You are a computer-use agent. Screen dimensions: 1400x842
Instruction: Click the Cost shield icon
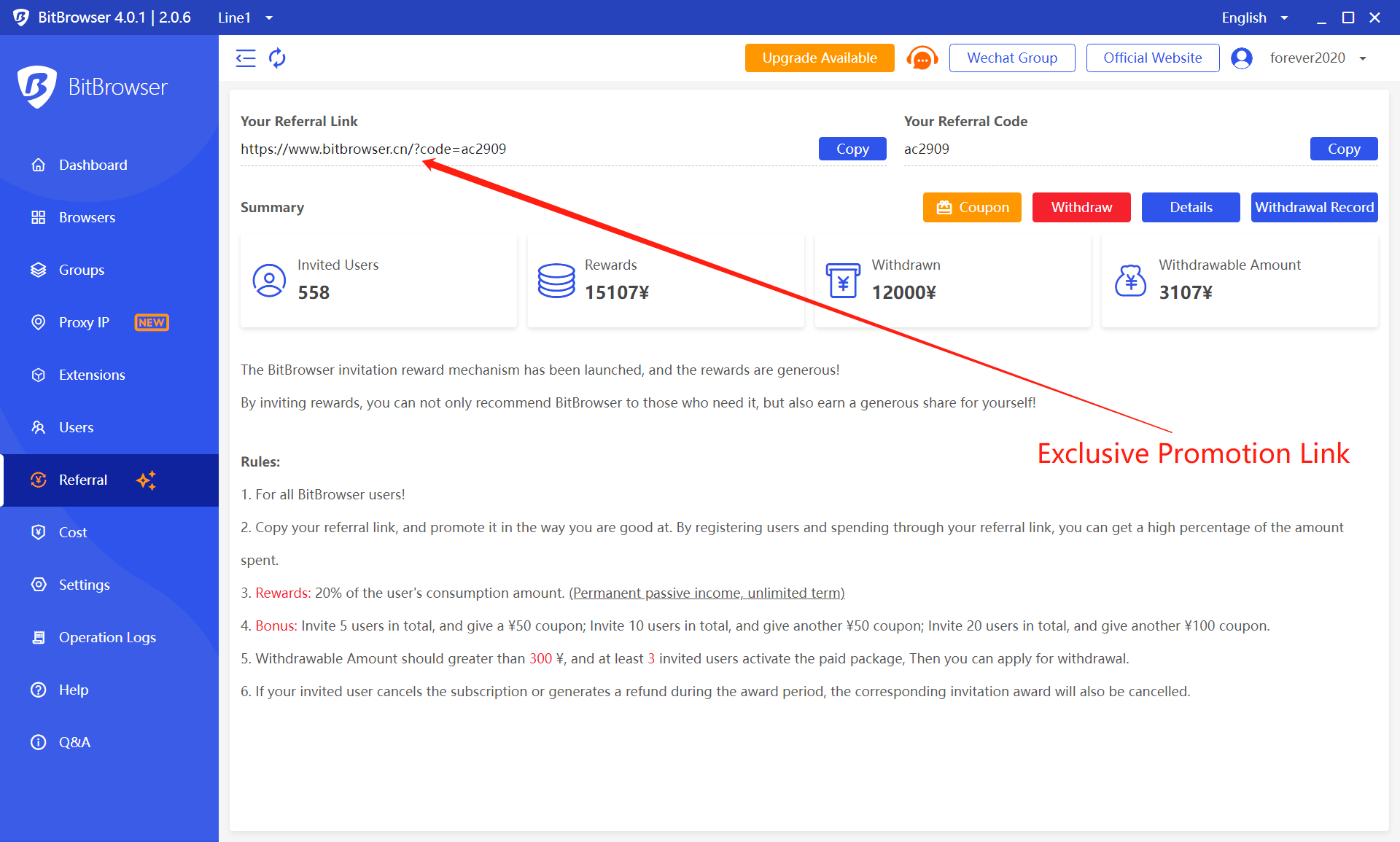coord(39,532)
